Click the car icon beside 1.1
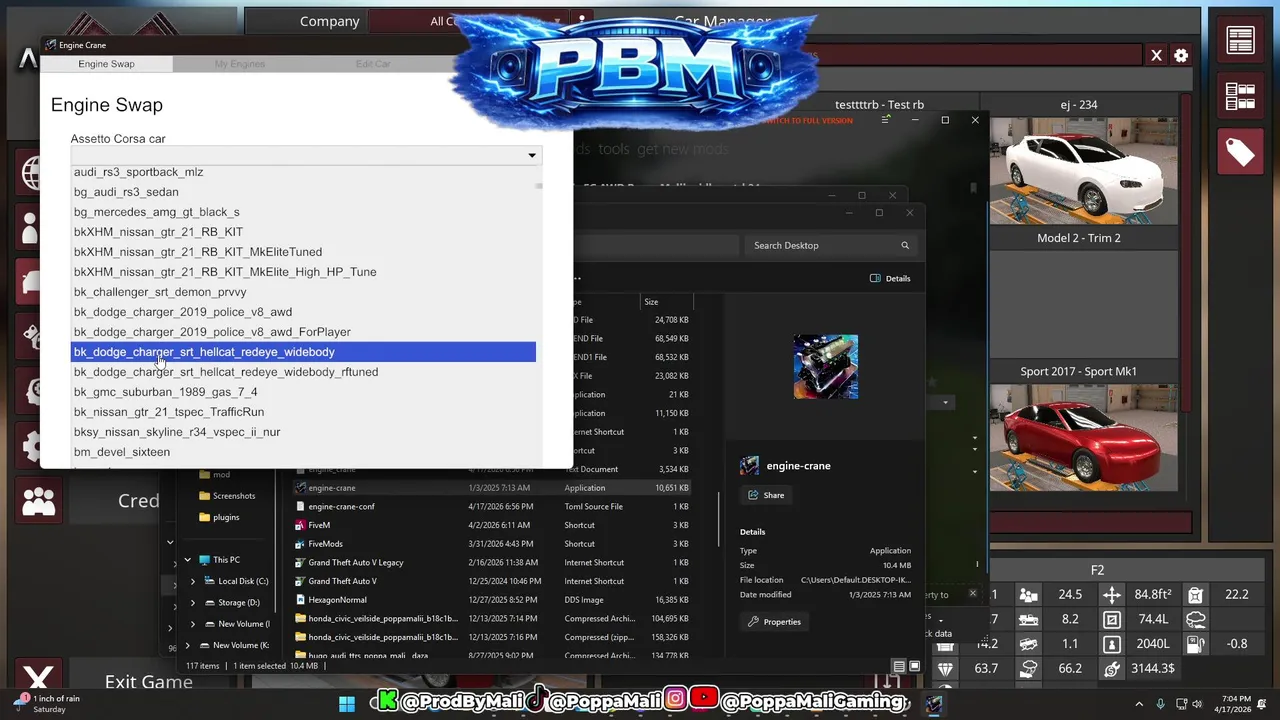The image size is (1280, 720). (x=1028, y=645)
